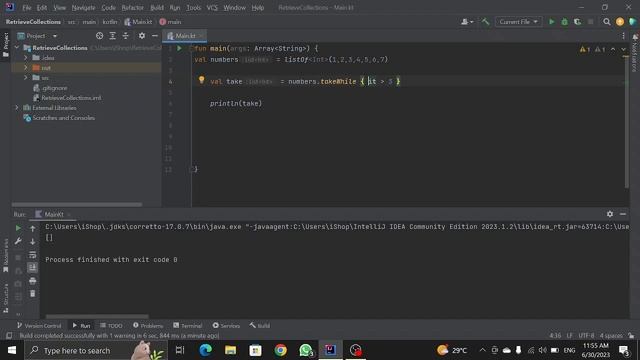Click the Print icon in Run panel
The width and height of the screenshot is (640, 360).
33,281
